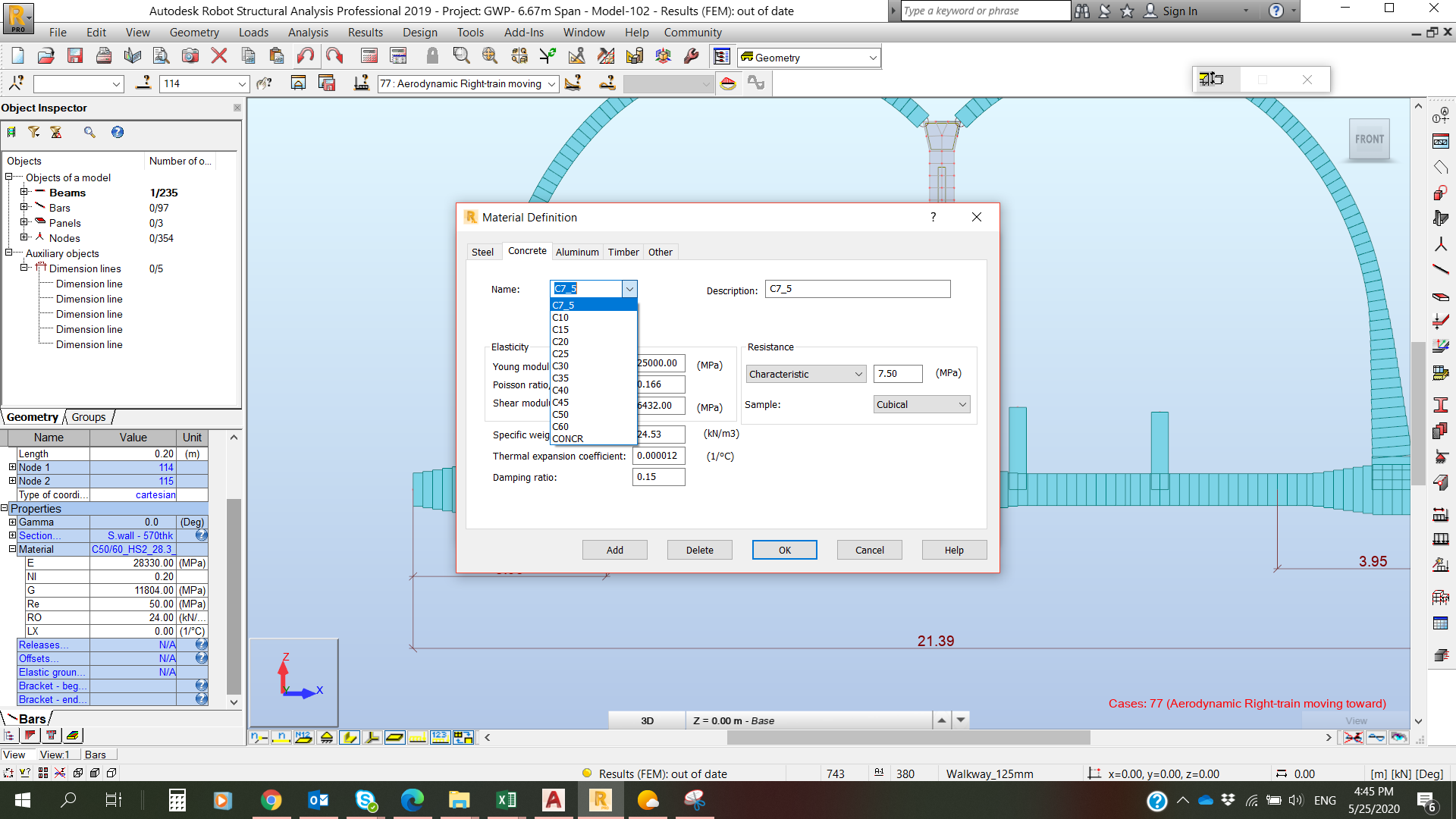Click the Damping ratio input field

(659, 477)
